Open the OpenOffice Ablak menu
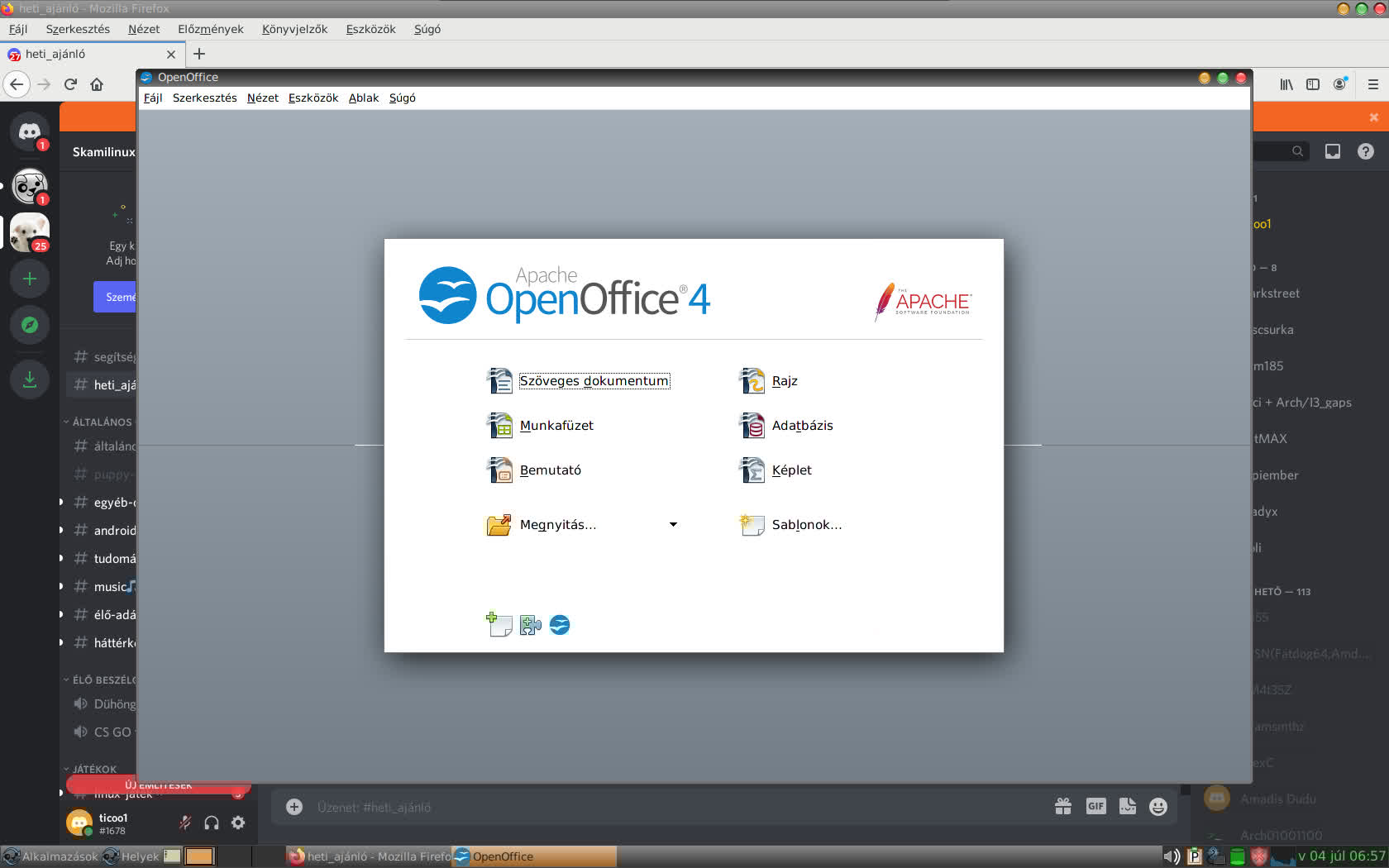 (364, 98)
